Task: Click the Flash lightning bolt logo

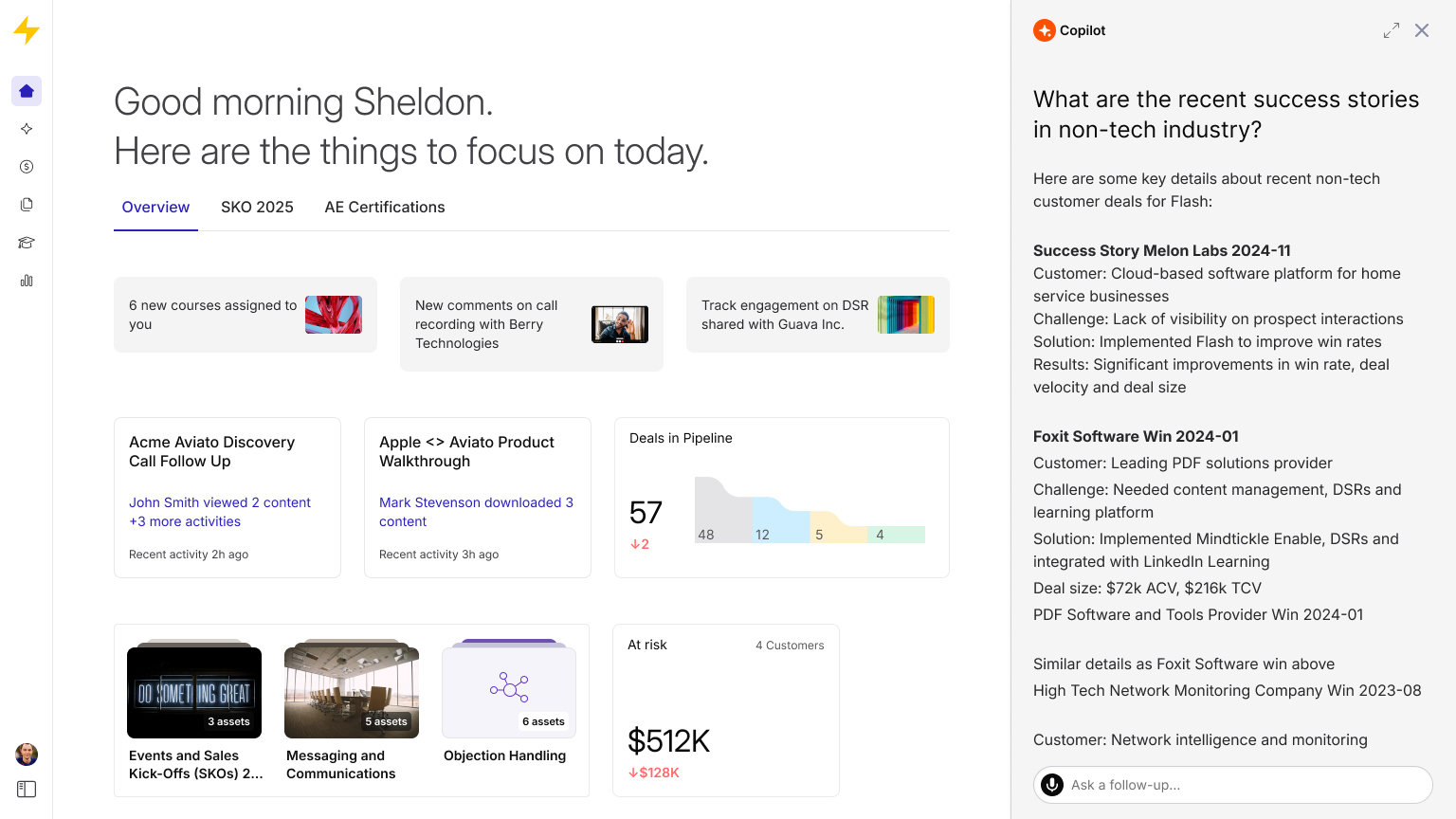Action: coord(27,30)
